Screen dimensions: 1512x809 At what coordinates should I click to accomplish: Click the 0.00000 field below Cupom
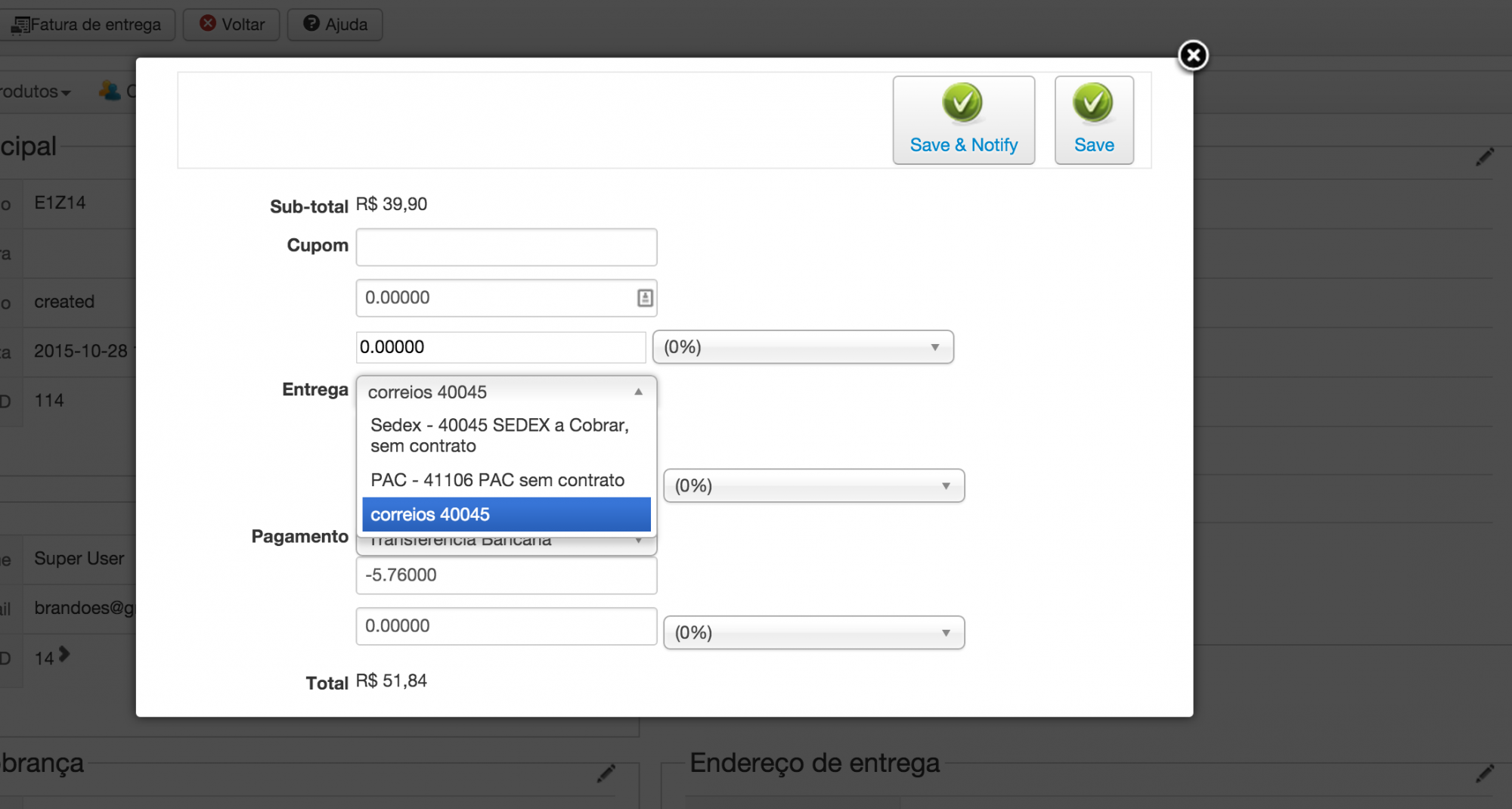point(507,298)
